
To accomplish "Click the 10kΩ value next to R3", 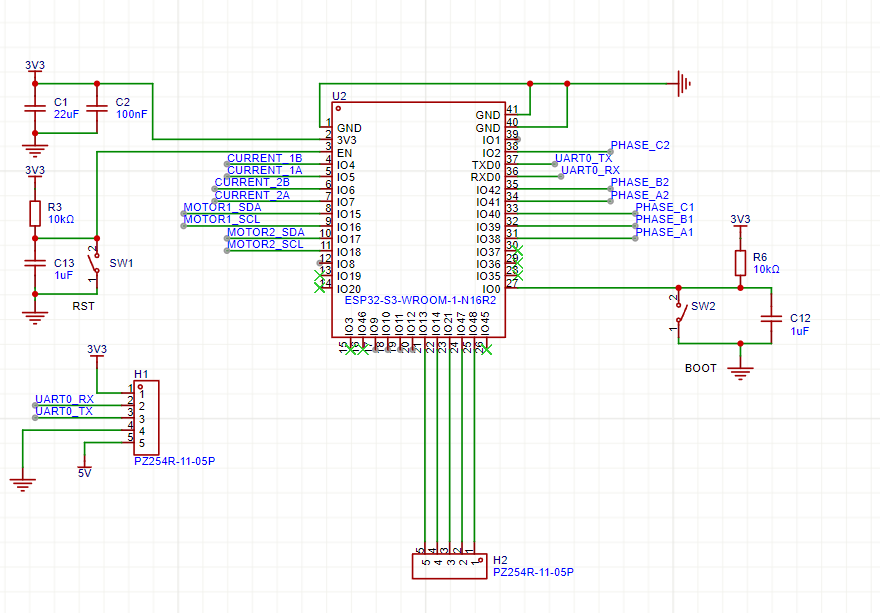I will 61,219.
